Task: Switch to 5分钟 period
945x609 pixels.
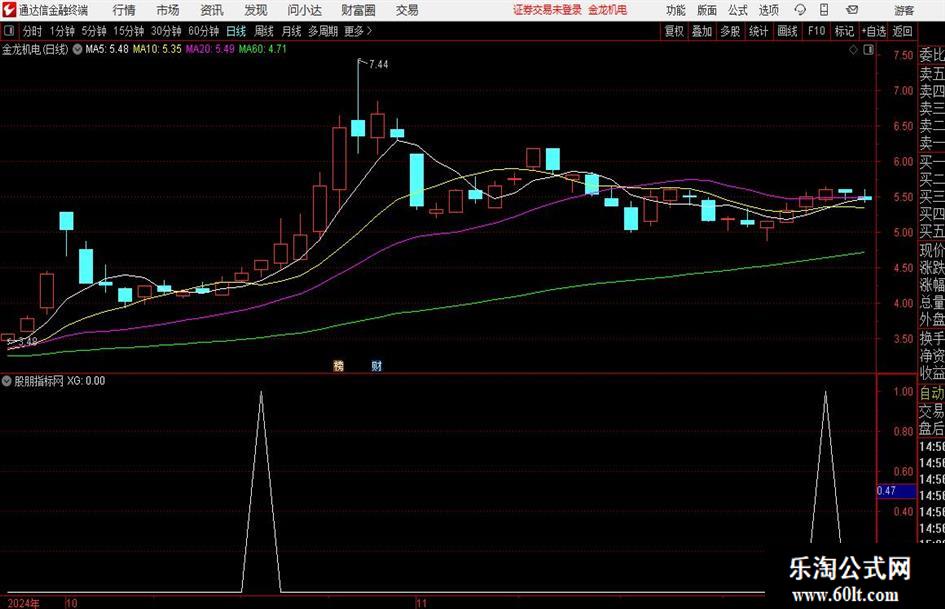Action: 94,31
